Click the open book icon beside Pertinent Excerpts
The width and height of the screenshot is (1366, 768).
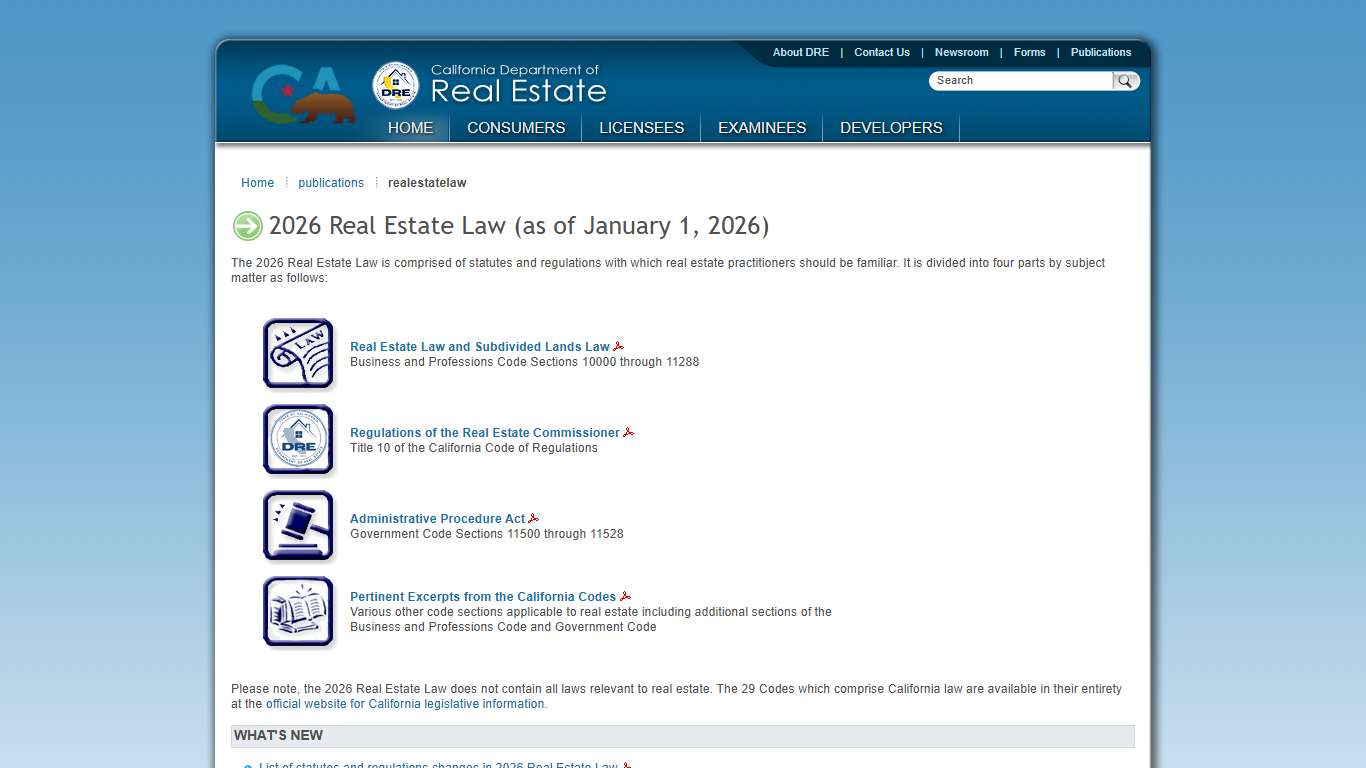[x=298, y=611]
